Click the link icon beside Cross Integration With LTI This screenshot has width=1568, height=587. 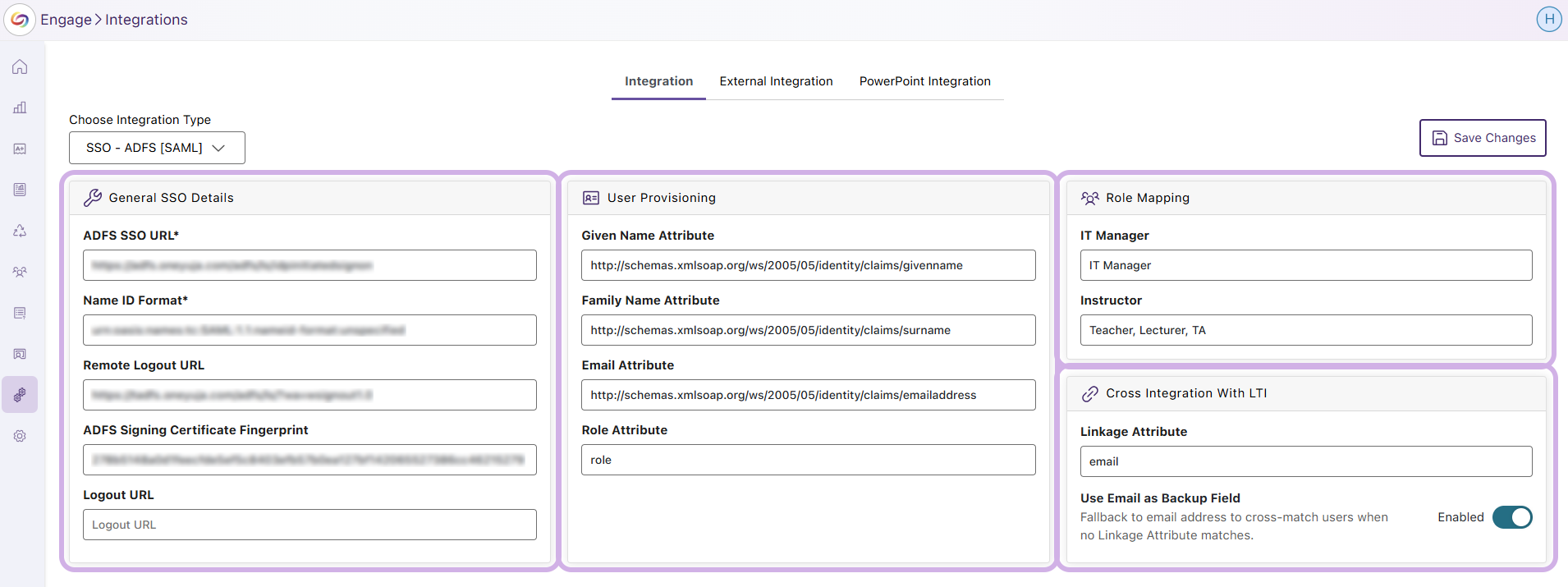click(1089, 393)
